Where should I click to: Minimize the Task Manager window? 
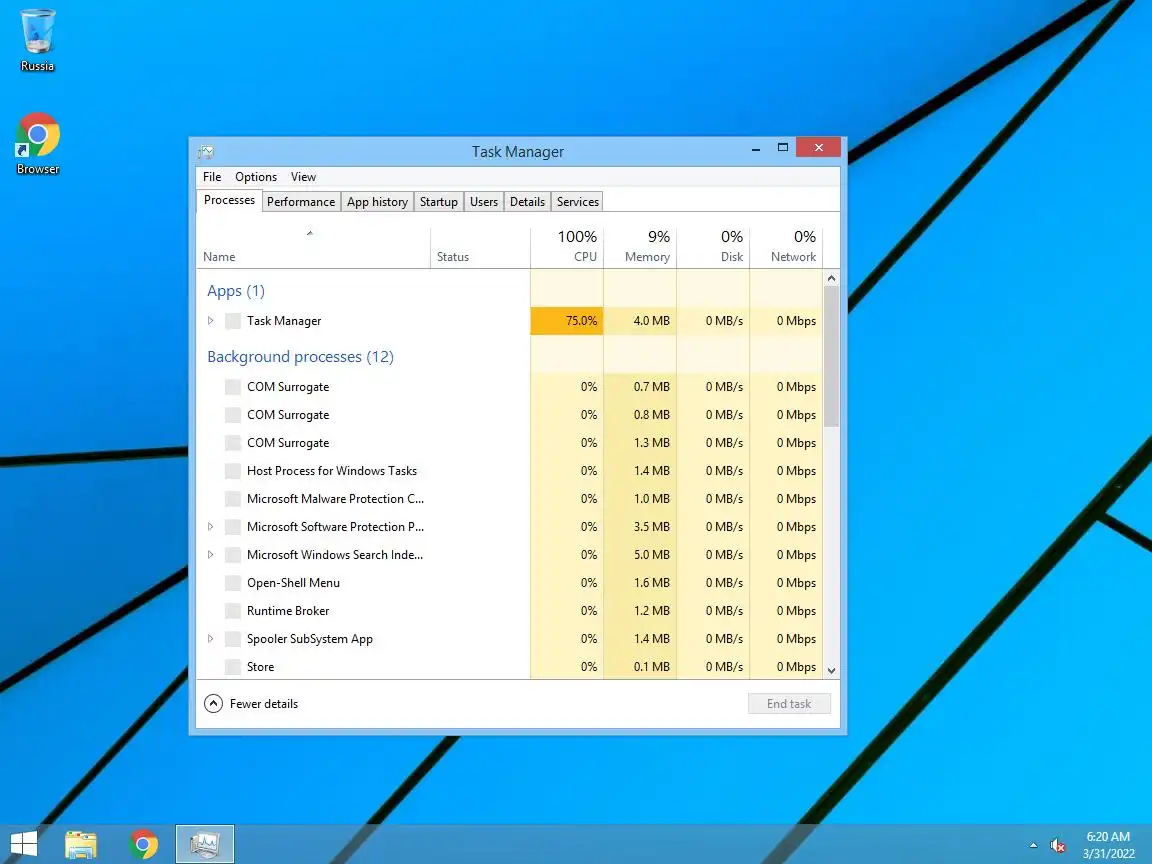(755, 148)
